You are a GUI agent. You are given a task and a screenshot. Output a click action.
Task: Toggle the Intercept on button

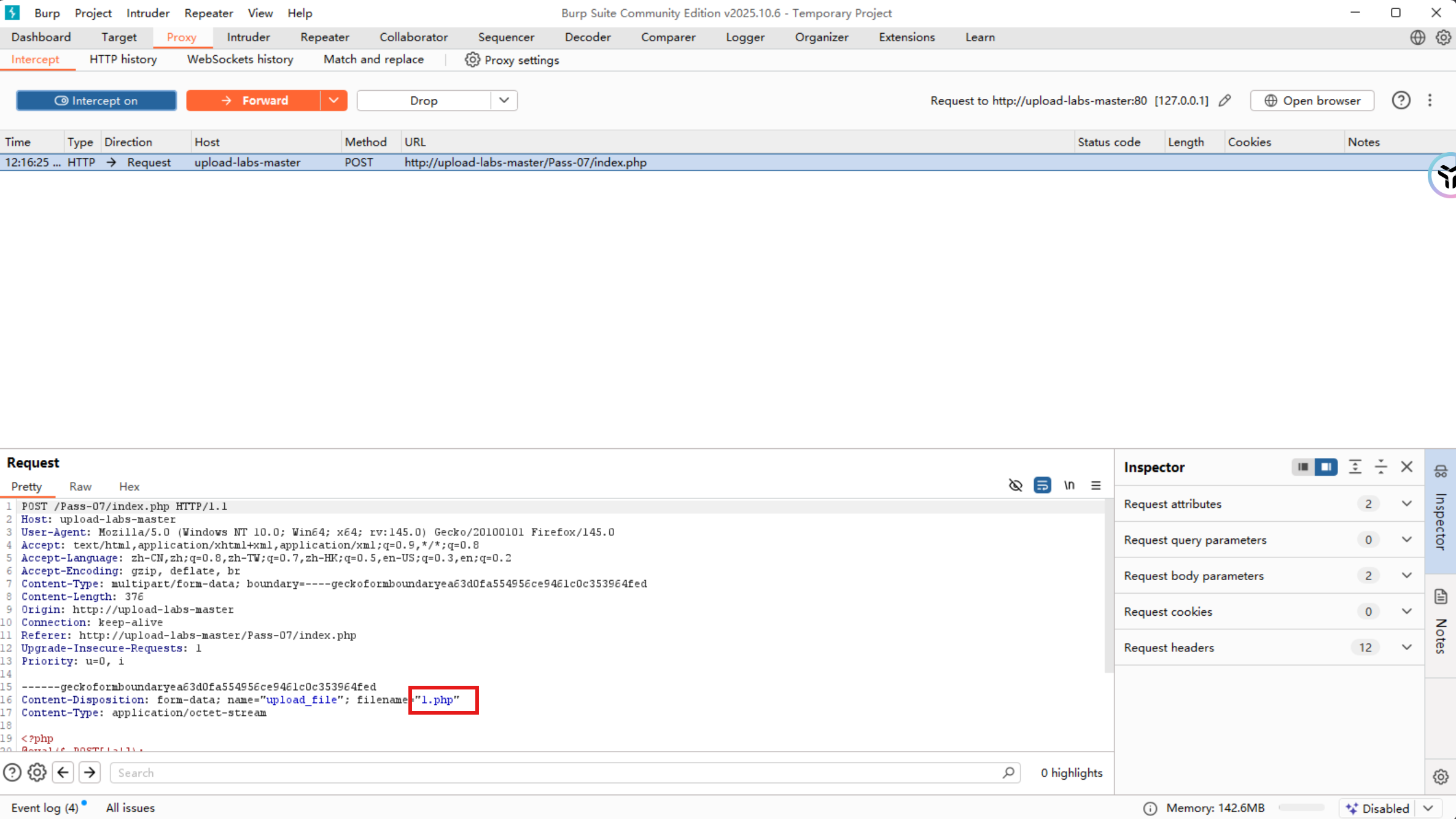click(x=96, y=101)
